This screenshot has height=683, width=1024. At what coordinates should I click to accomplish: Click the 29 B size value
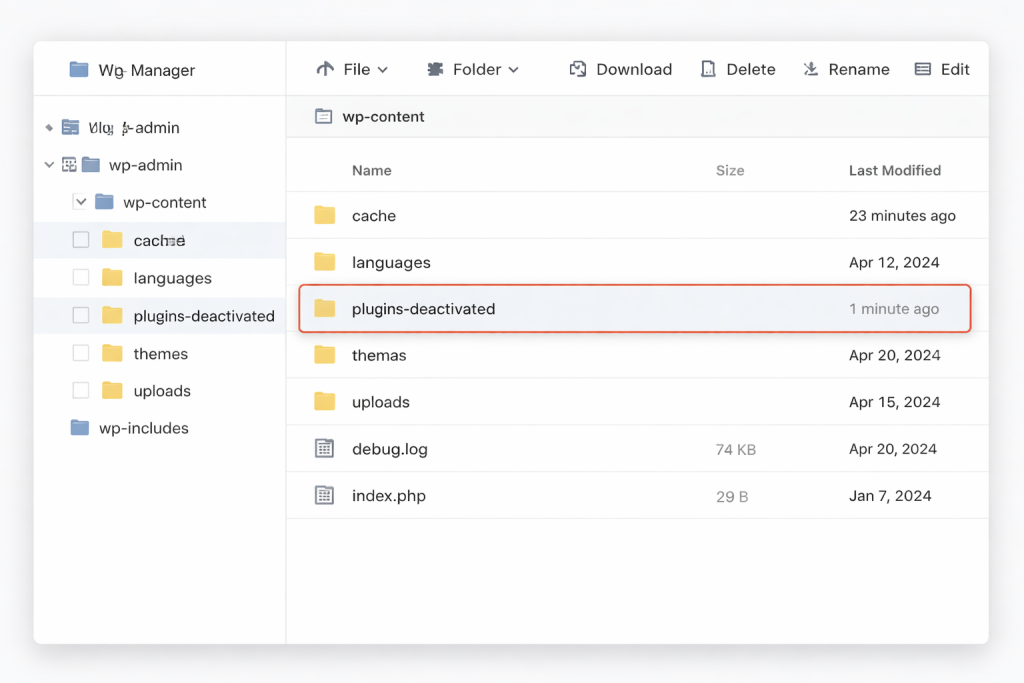731,496
